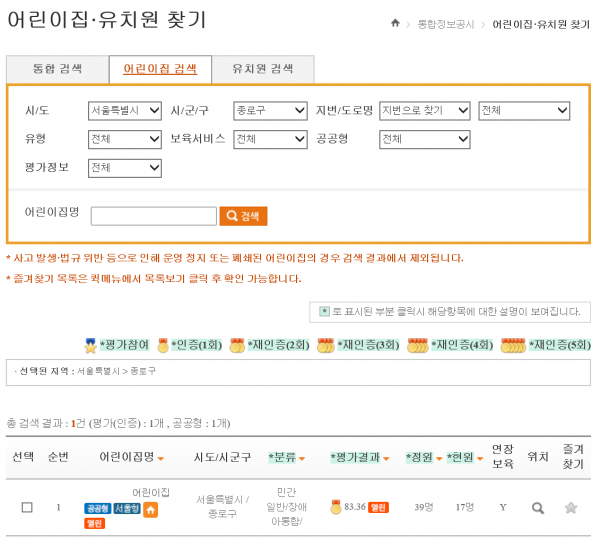The height and width of the screenshot is (539, 600).
Task: Switch to the 통합 검색 tab
Action: 57,69
